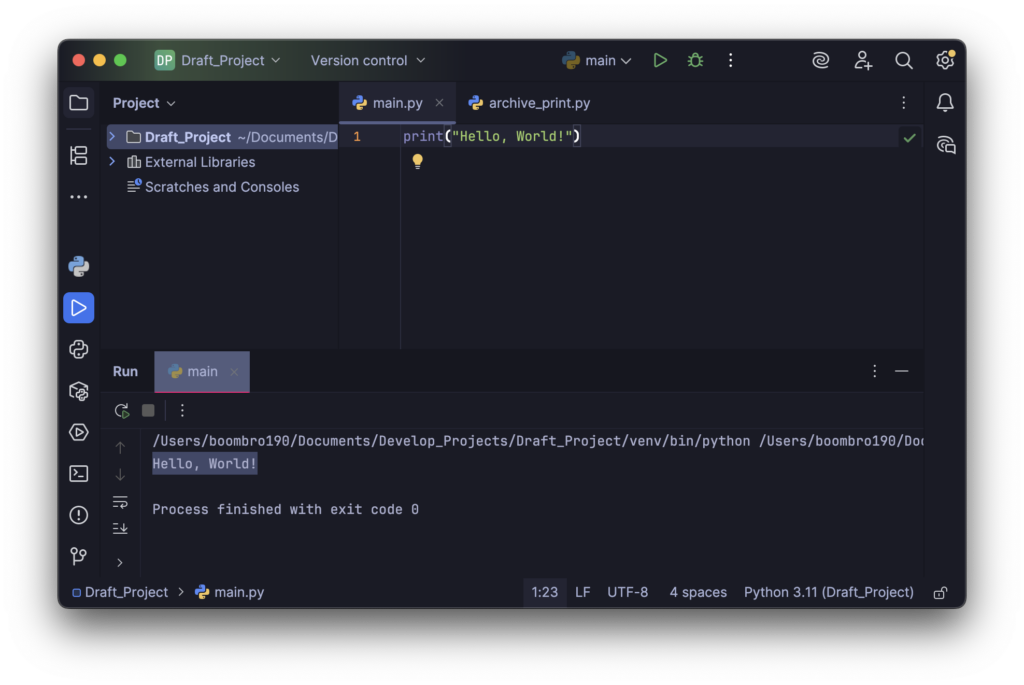Open the Structure tool window

click(79, 155)
